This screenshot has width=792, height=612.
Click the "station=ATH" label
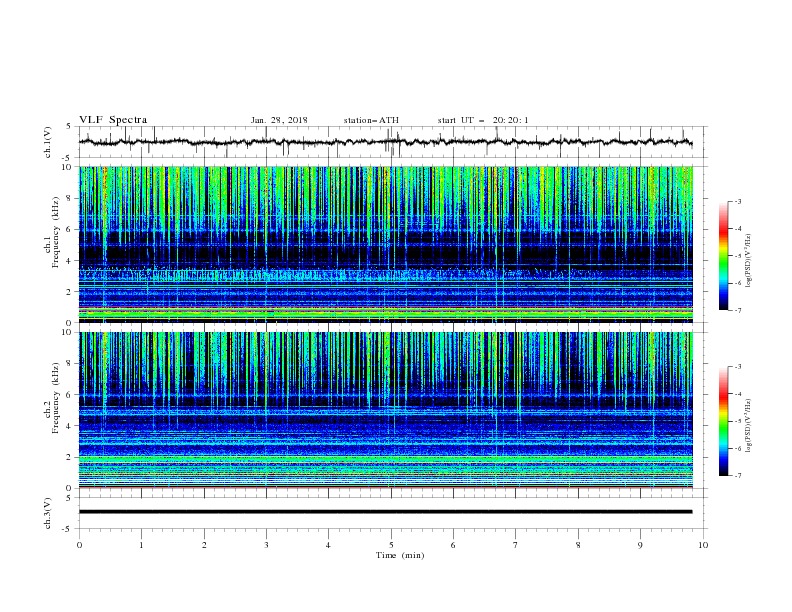[x=371, y=120]
